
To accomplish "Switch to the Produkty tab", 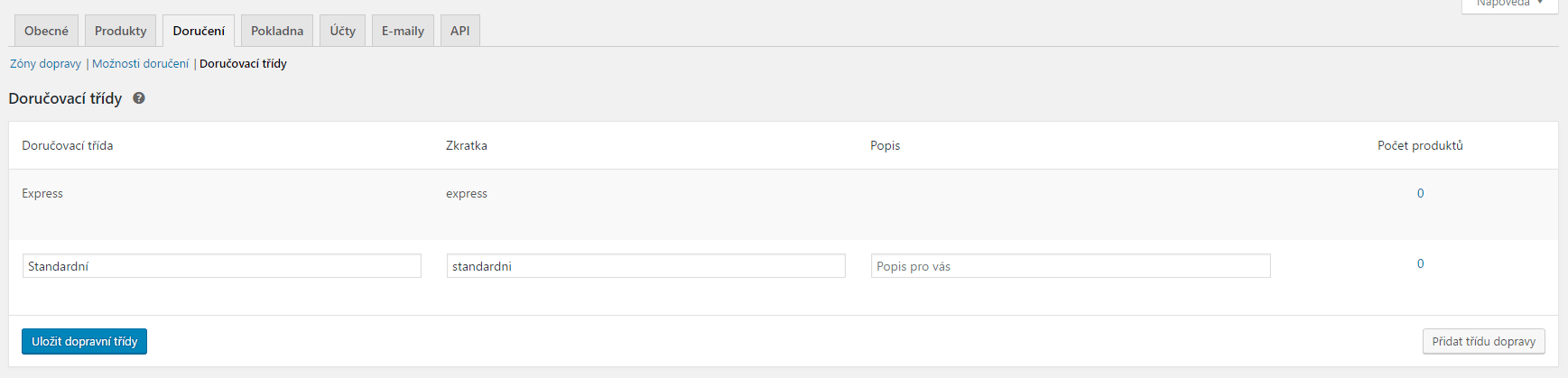I will click(120, 31).
